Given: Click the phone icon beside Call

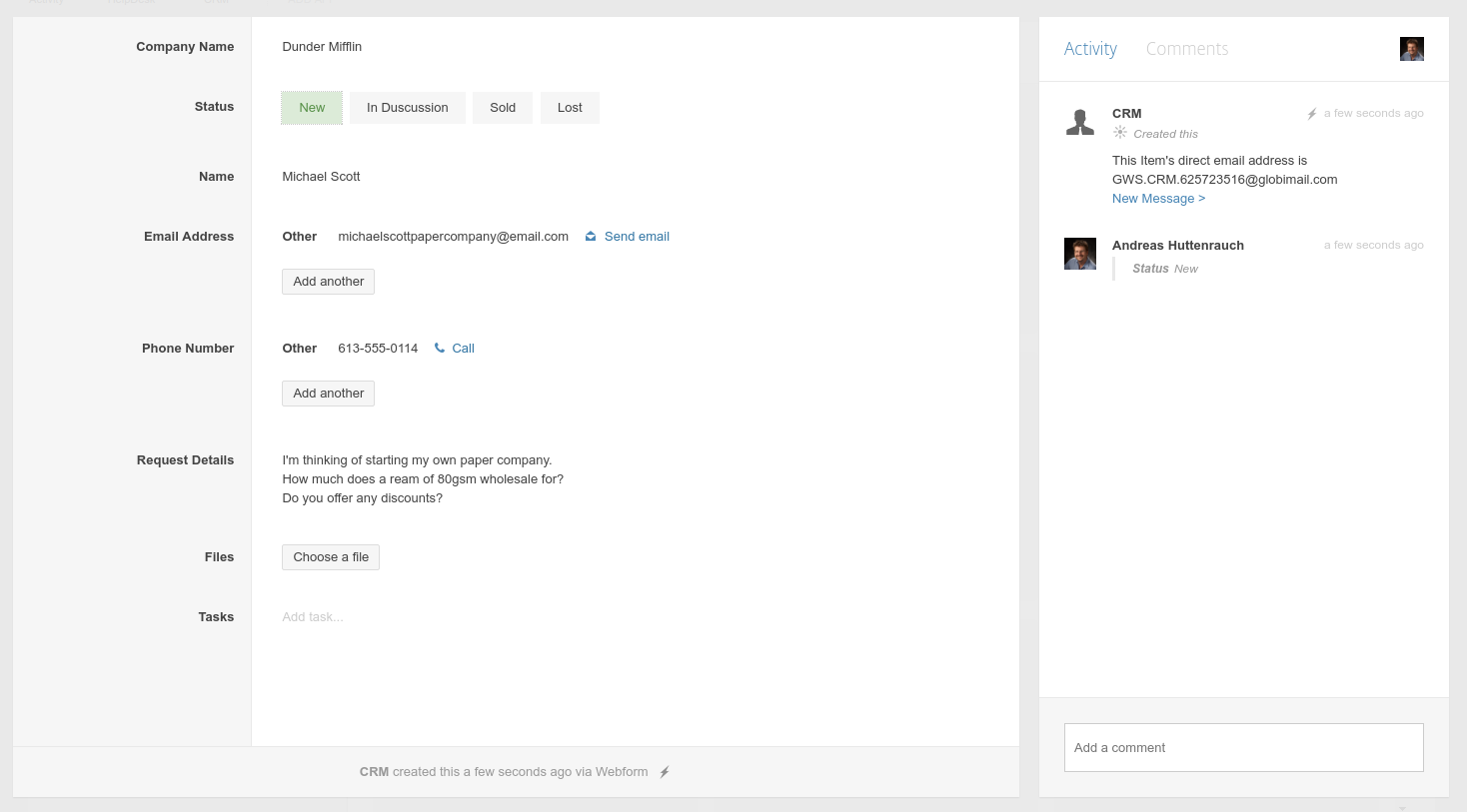Looking at the screenshot, I should click(x=440, y=349).
